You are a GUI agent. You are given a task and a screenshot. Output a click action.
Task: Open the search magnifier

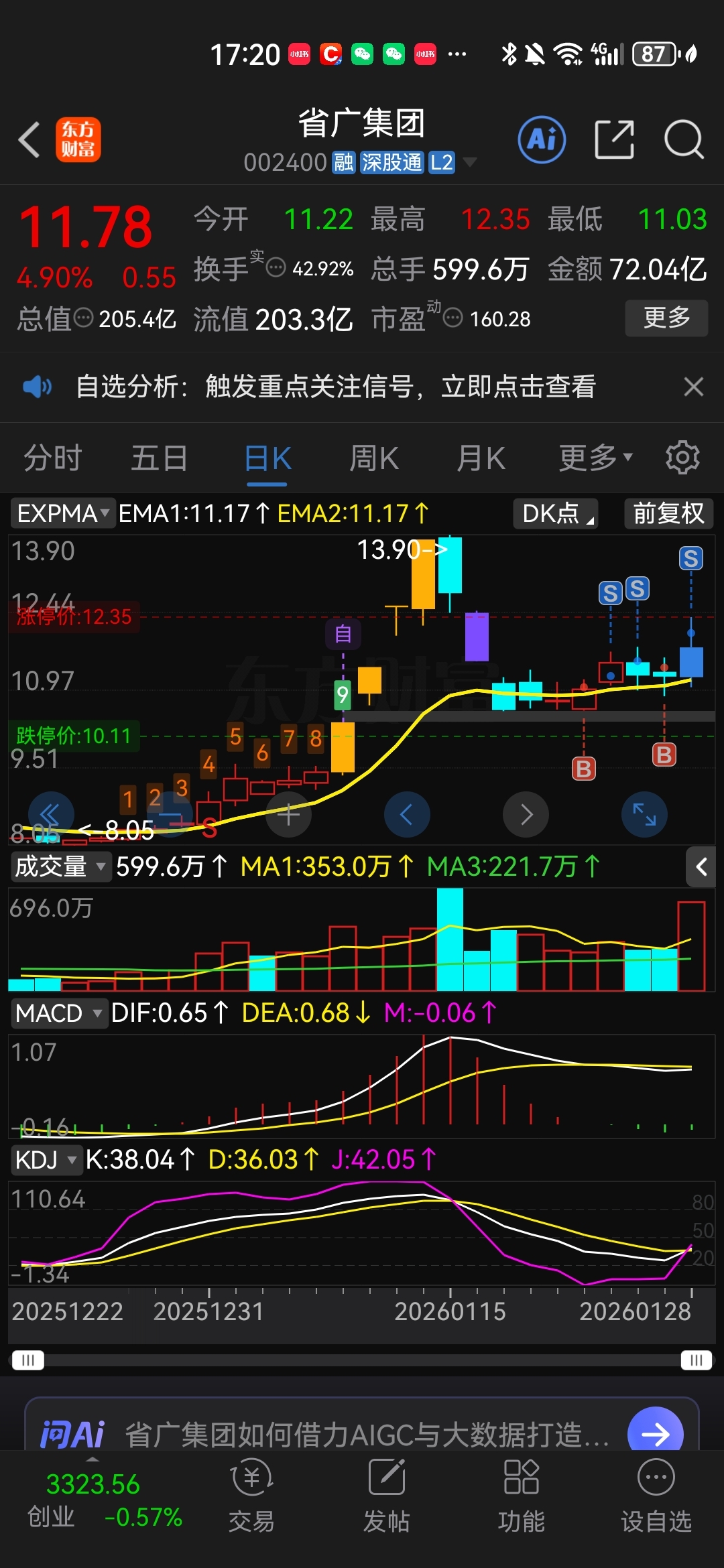[x=684, y=139]
